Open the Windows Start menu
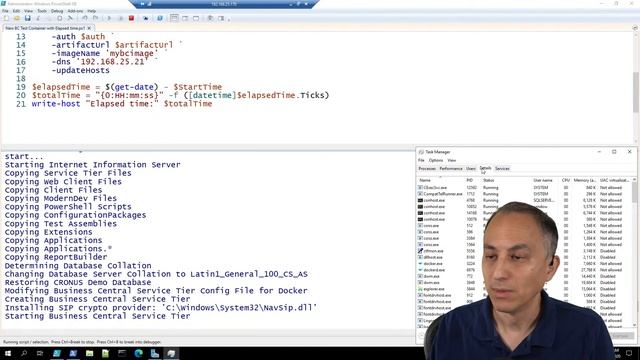 point(8,353)
